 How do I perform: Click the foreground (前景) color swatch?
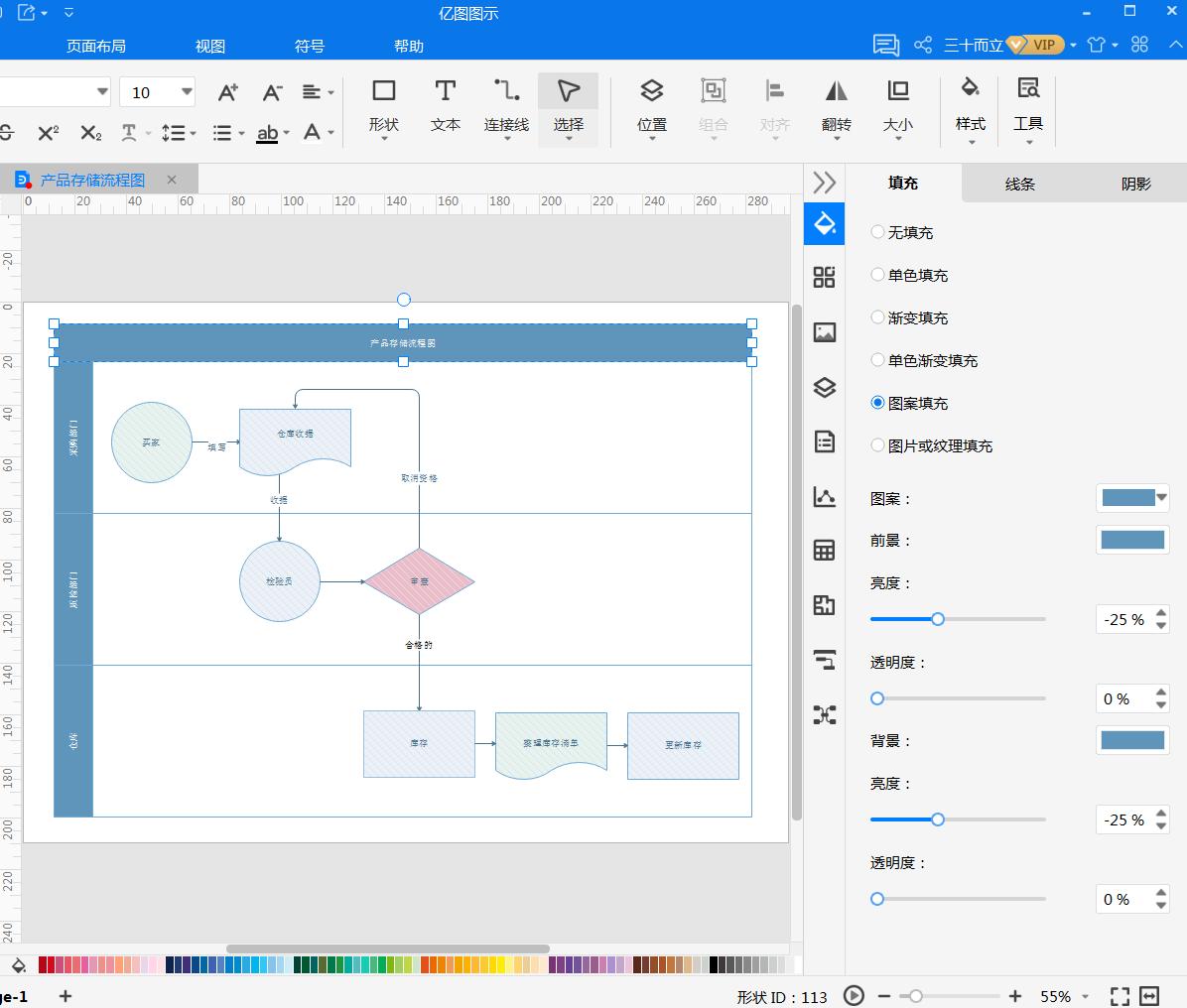1132,540
